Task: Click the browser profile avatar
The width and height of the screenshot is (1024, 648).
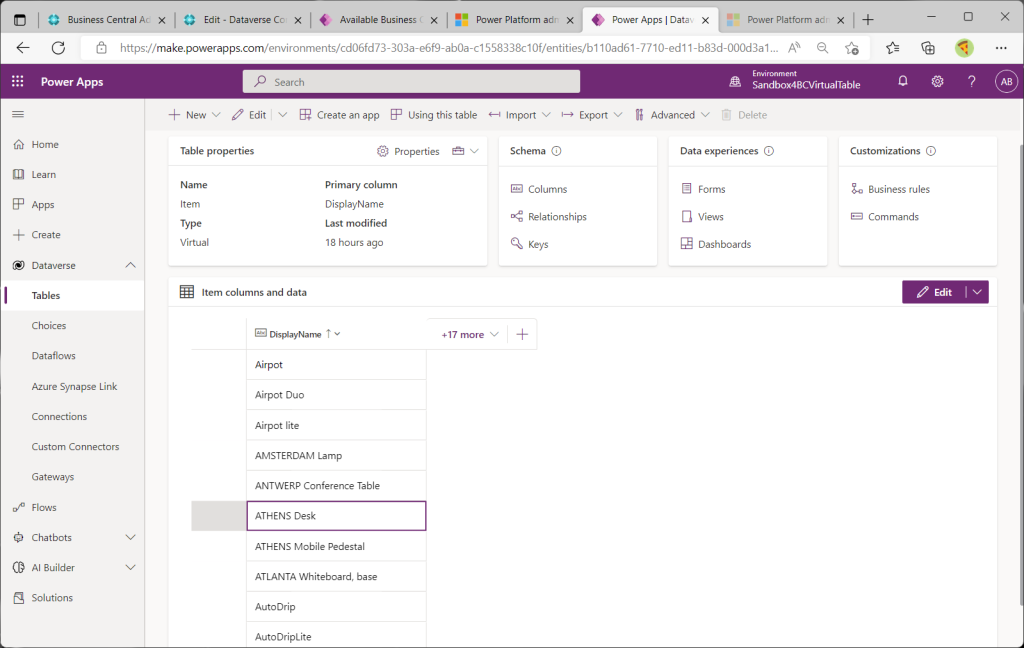Action: click(x=964, y=48)
